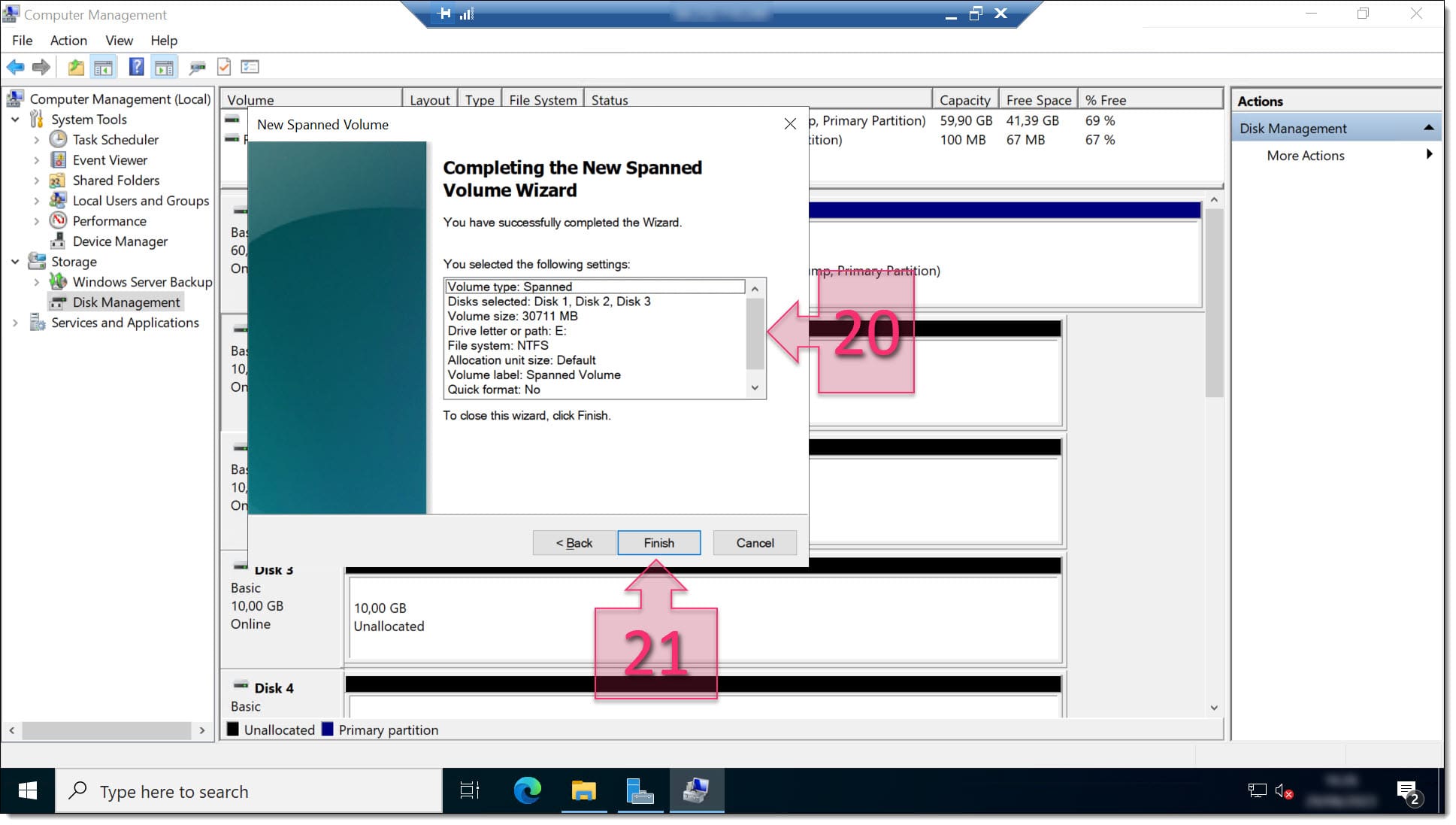Click the Finish button to complete wizard
Viewport: 1456px width, 825px height.
point(659,543)
